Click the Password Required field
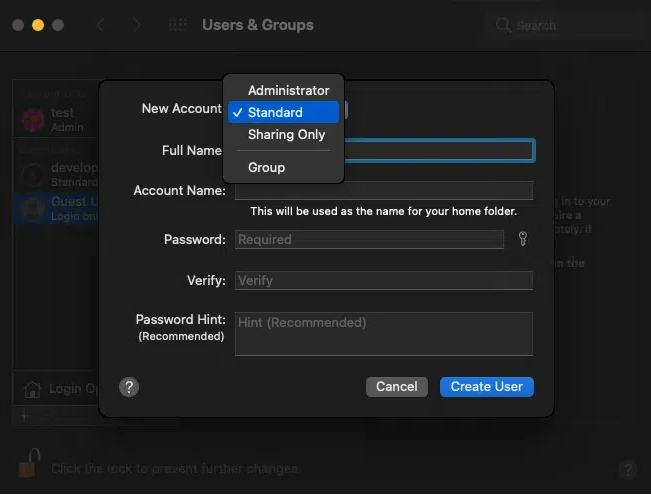 coord(369,239)
